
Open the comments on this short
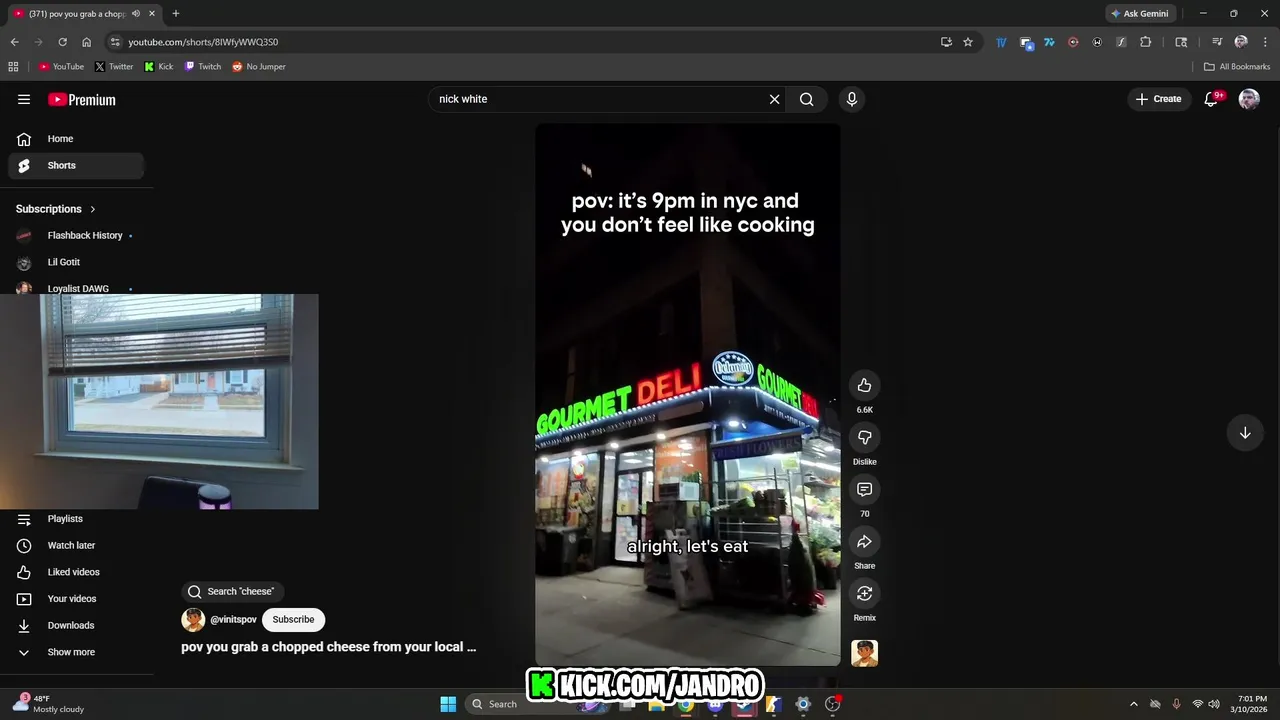click(865, 490)
